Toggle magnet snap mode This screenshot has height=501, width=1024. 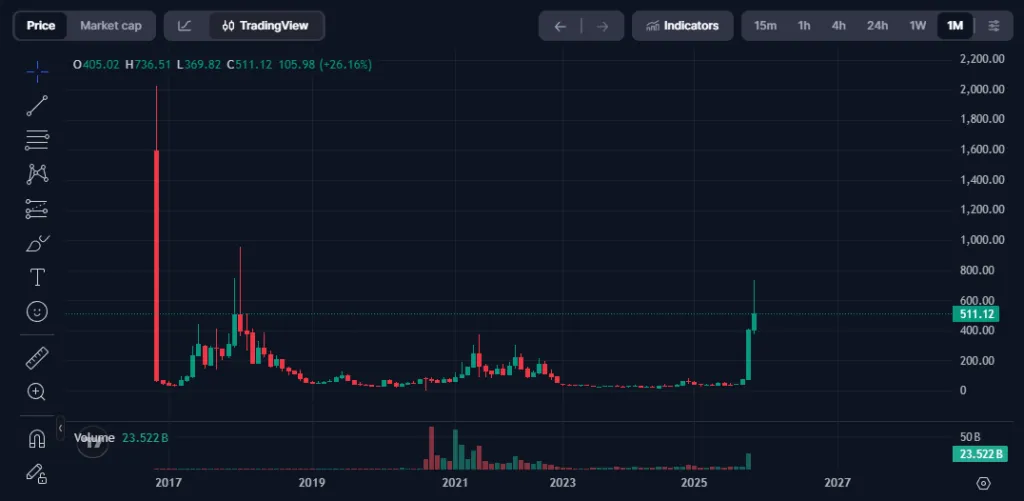37,437
